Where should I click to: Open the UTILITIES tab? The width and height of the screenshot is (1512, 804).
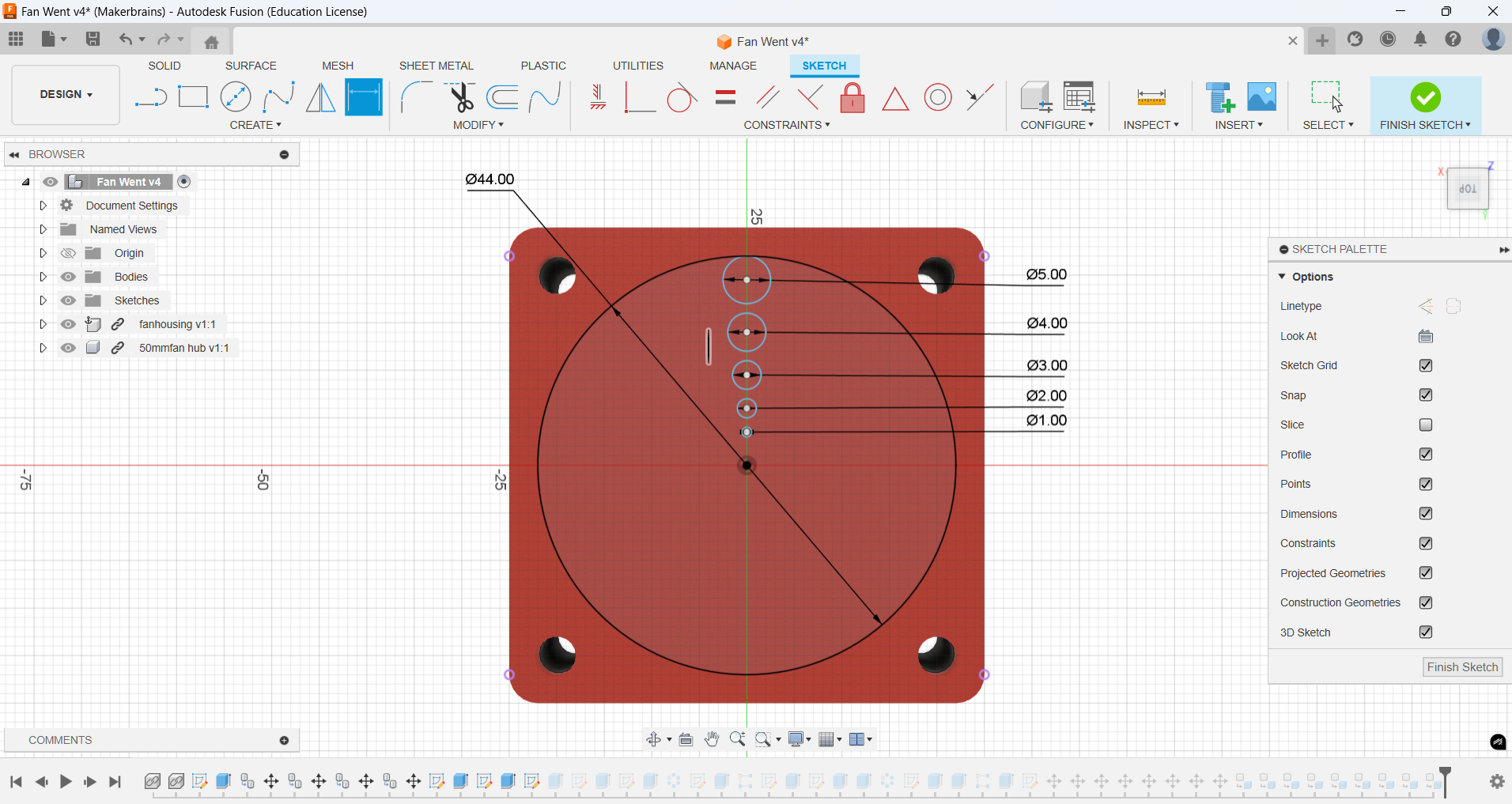(x=637, y=66)
